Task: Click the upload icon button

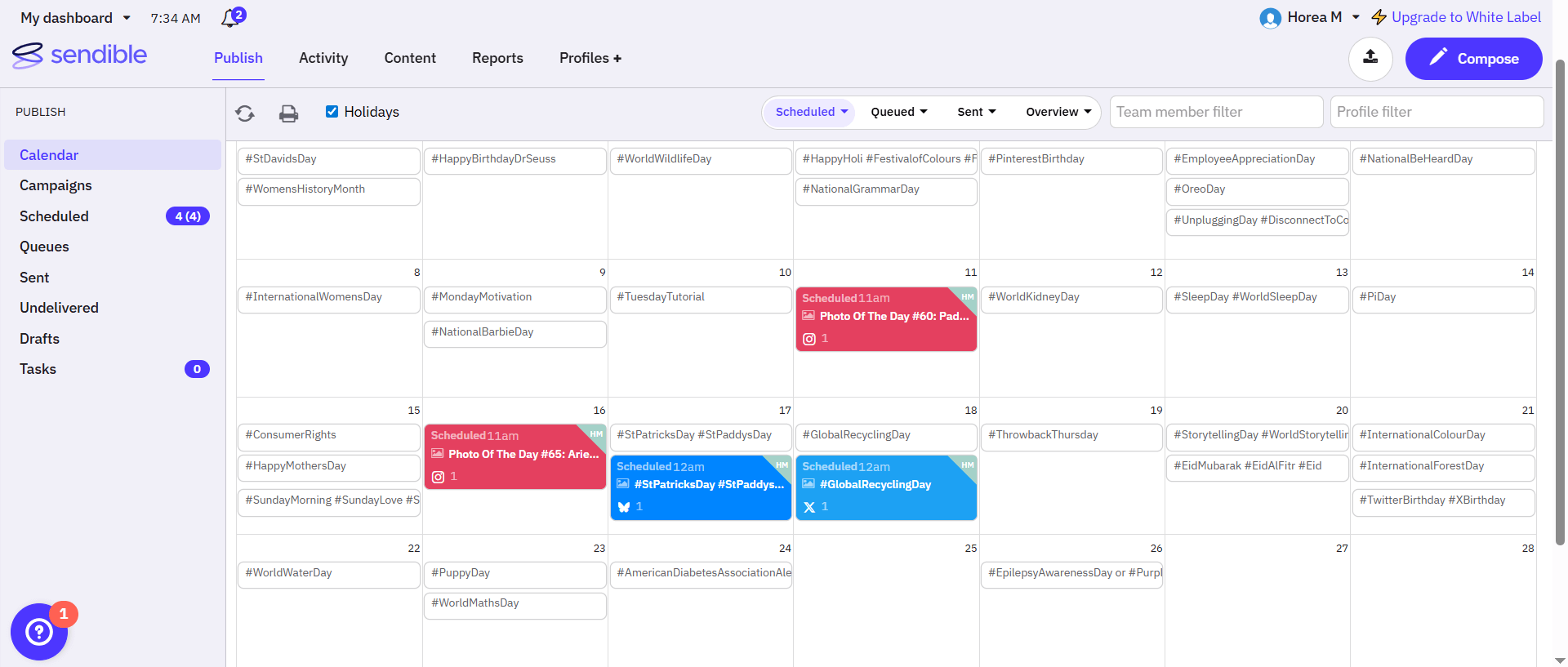Action: pyautogui.click(x=1370, y=58)
